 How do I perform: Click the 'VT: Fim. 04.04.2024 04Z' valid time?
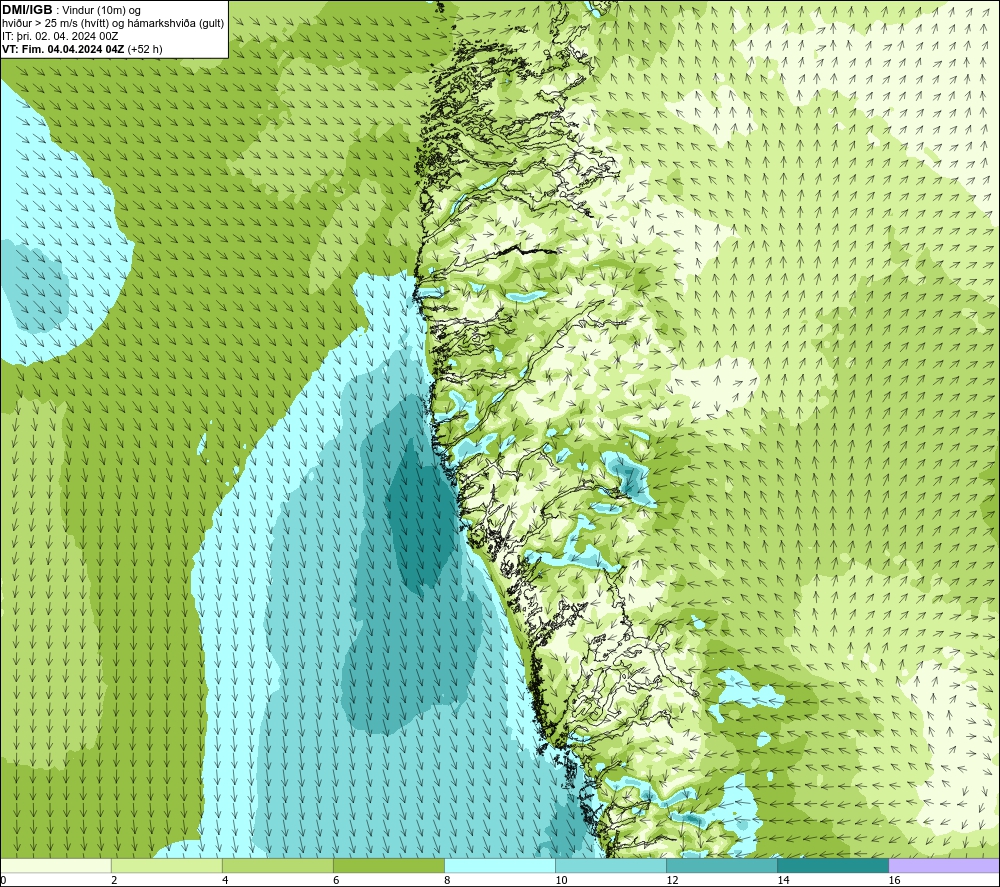63,49
